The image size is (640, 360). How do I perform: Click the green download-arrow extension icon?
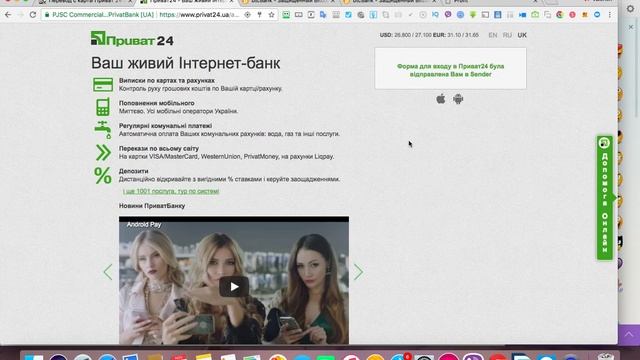coord(473,15)
